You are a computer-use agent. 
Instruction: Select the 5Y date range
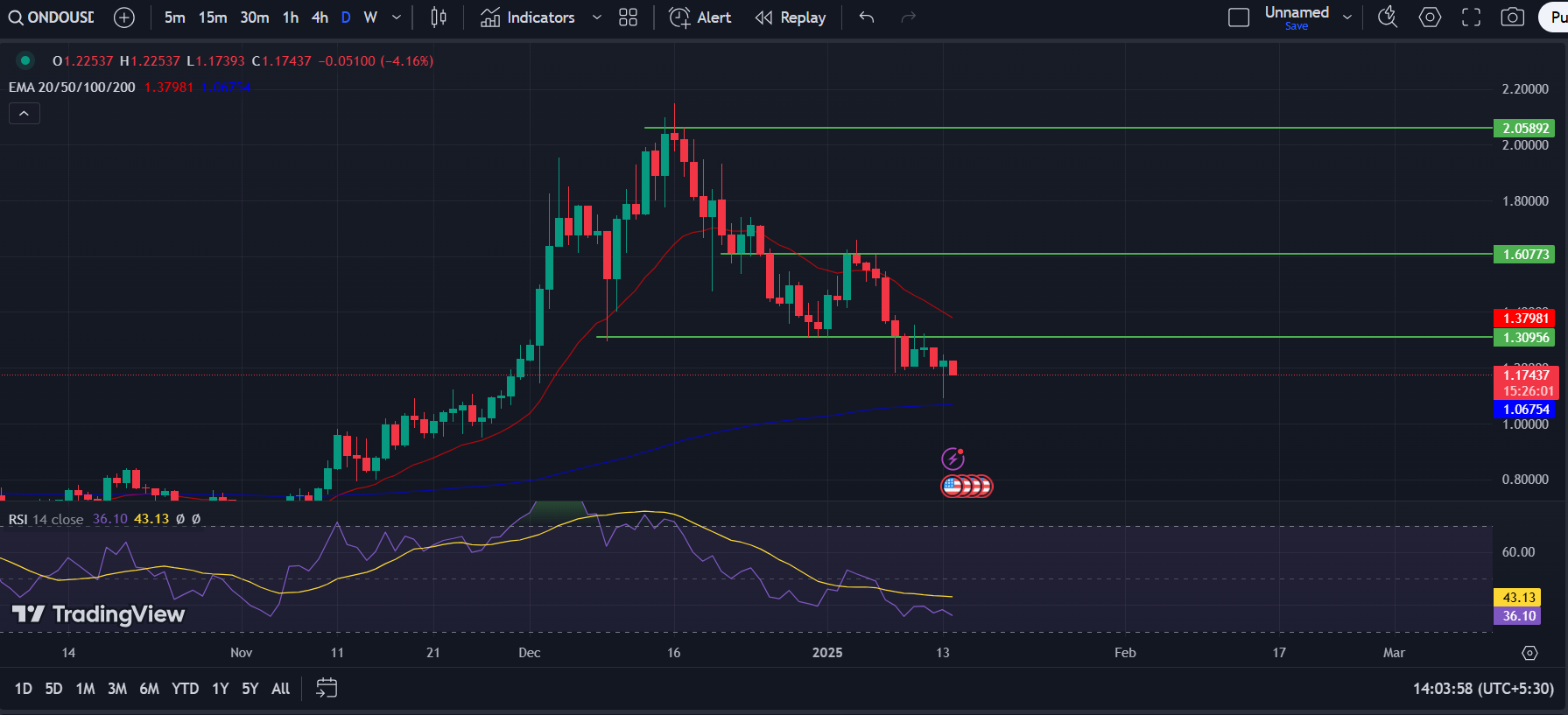pyautogui.click(x=250, y=689)
